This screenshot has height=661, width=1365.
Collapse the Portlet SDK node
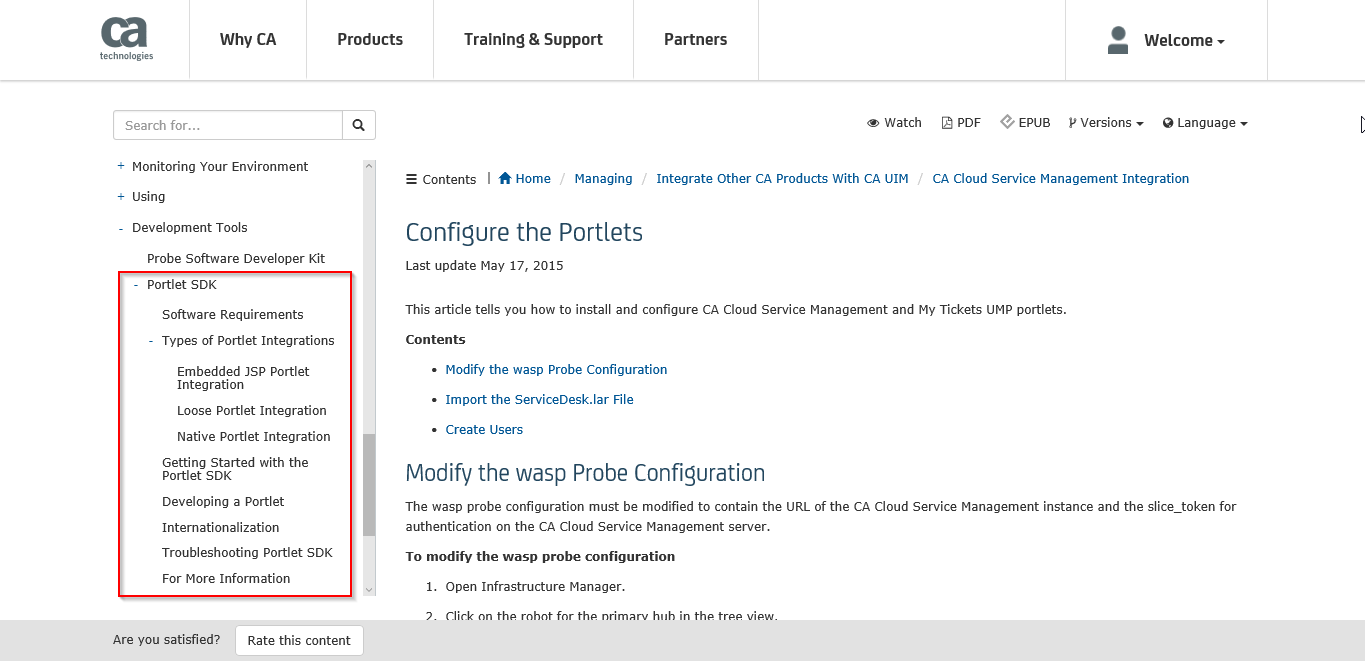point(136,285)
